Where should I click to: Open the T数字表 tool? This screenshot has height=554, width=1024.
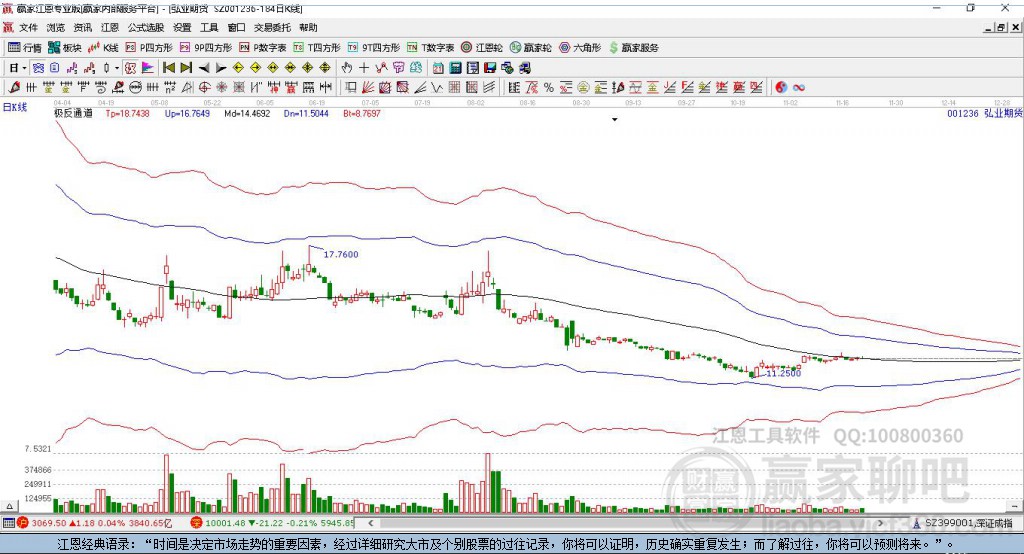[430, 48]
